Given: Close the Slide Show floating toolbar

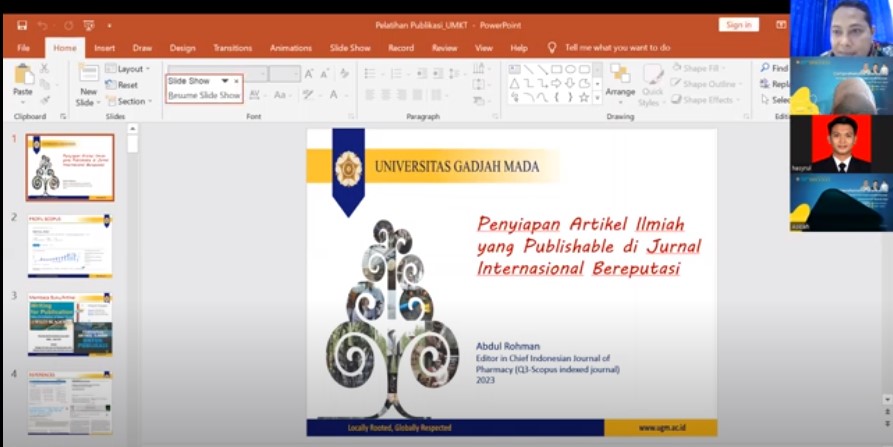Looking at the screenshot, I should point(237,80).
